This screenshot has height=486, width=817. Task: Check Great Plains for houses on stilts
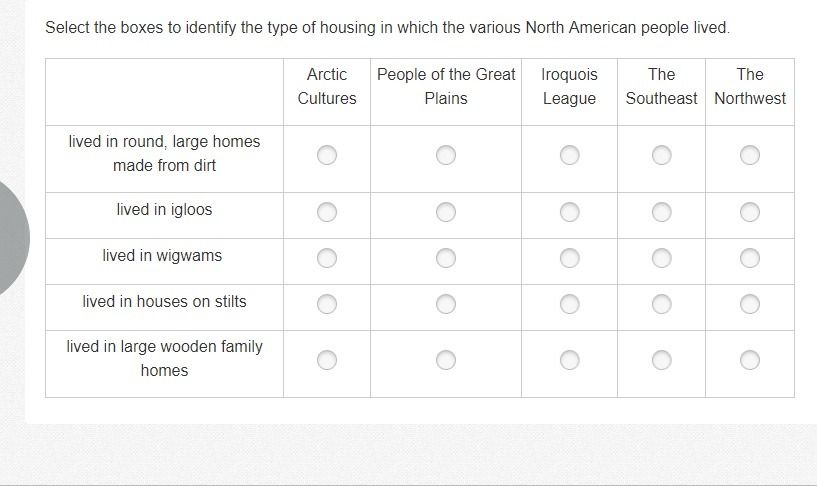click(x=445, y=304)
